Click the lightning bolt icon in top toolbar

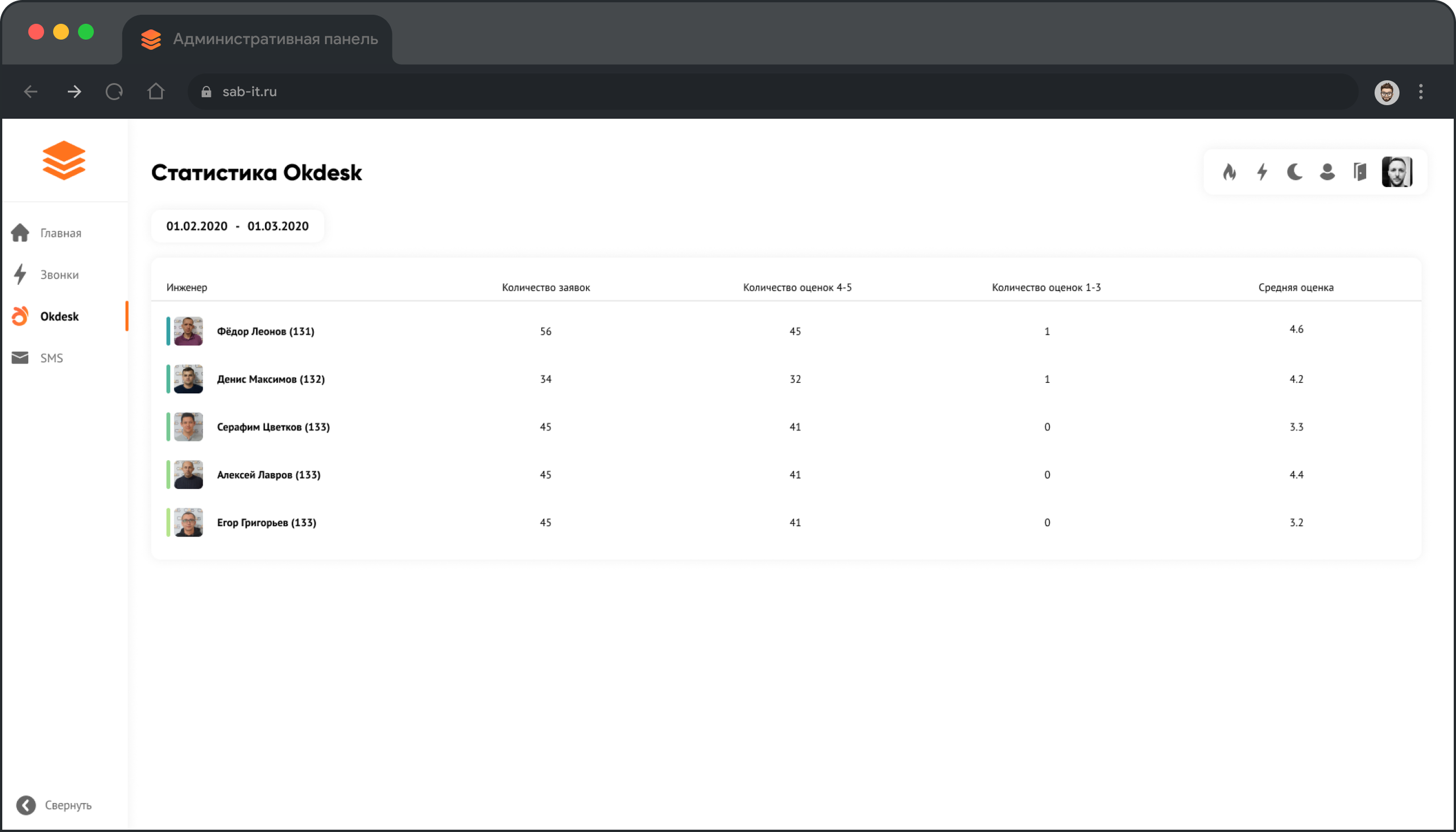click(1261, 172)
